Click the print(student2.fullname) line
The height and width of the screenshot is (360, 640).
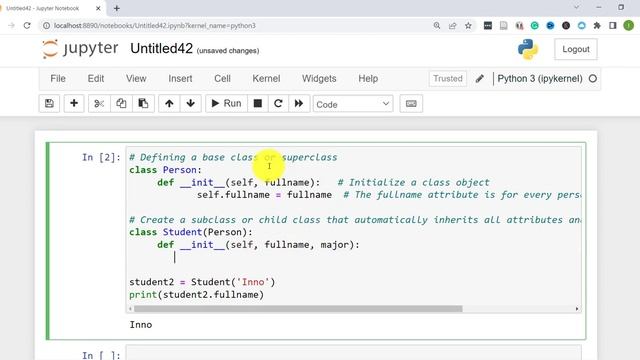(196, 295)
